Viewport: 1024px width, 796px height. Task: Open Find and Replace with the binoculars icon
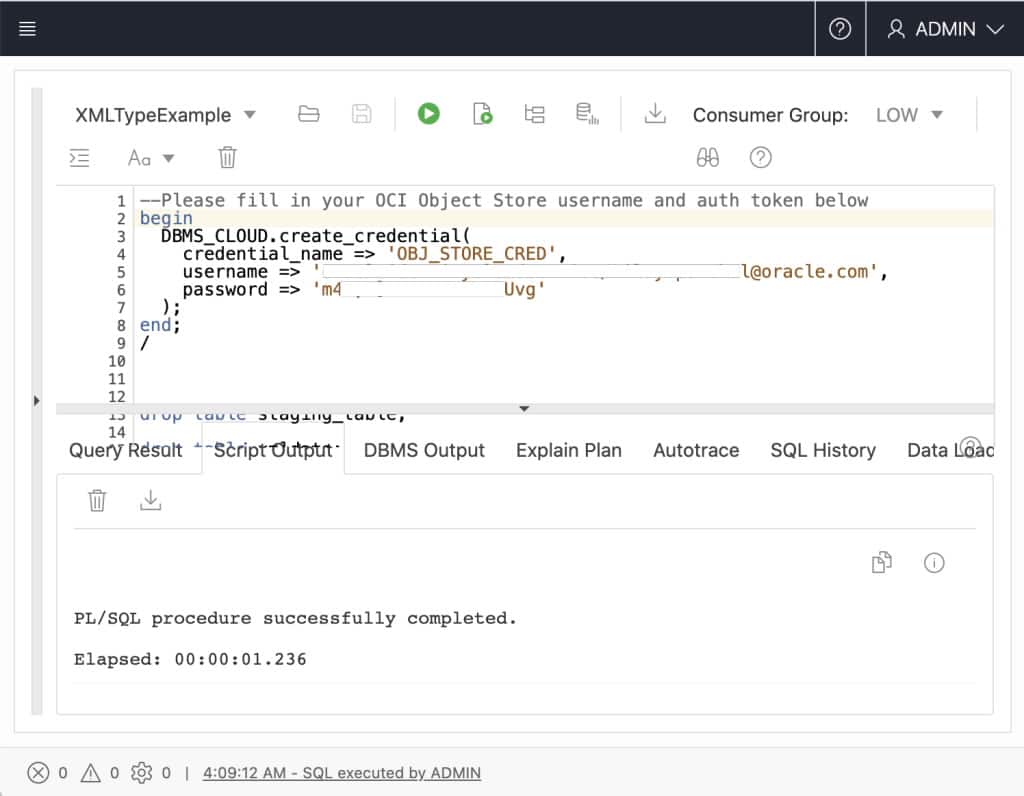pyautogui.click(x=707, y=157)
